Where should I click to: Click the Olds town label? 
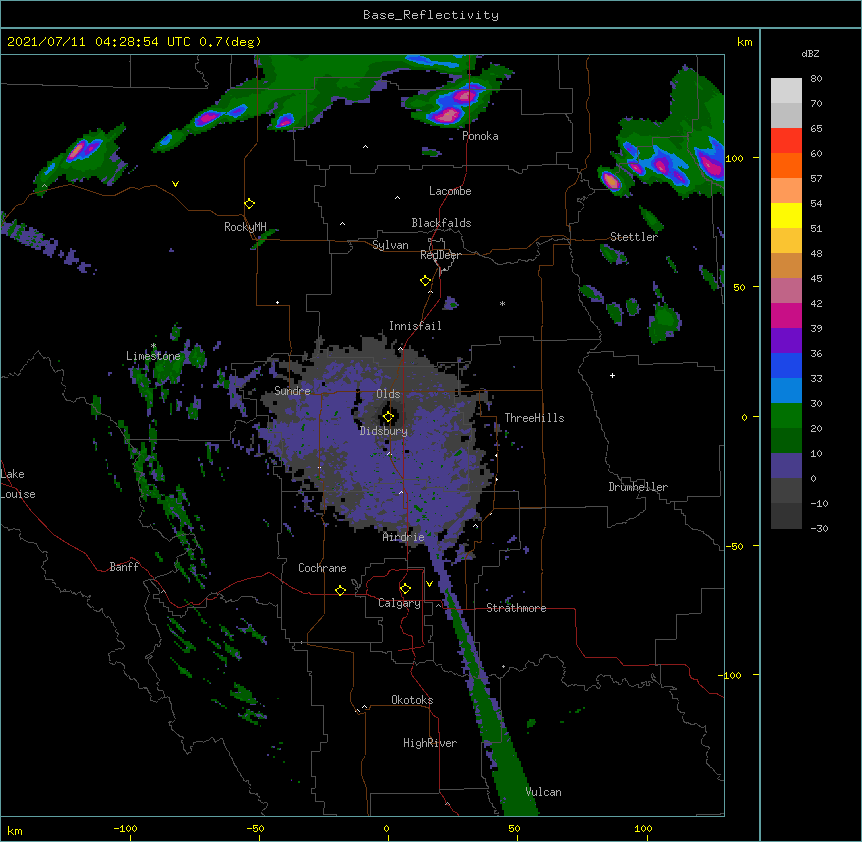pos(388,394)
